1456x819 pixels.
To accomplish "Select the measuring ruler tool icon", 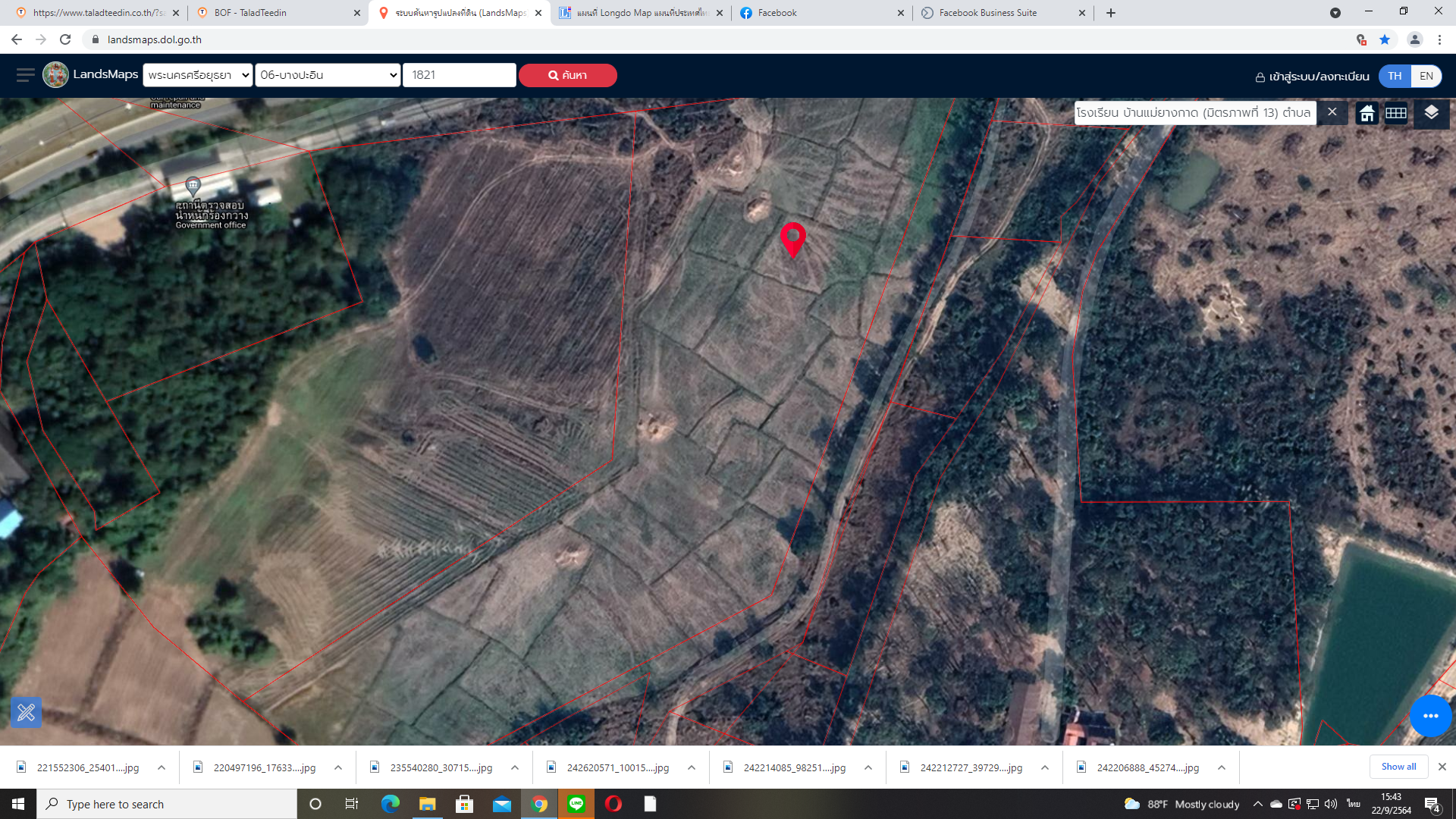I will point(26,712).
